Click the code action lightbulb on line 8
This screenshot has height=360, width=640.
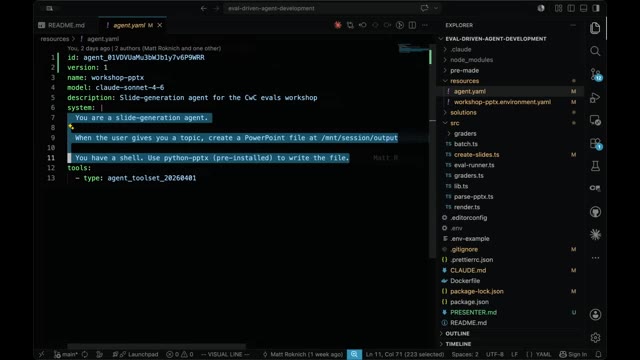coord(71,127)
